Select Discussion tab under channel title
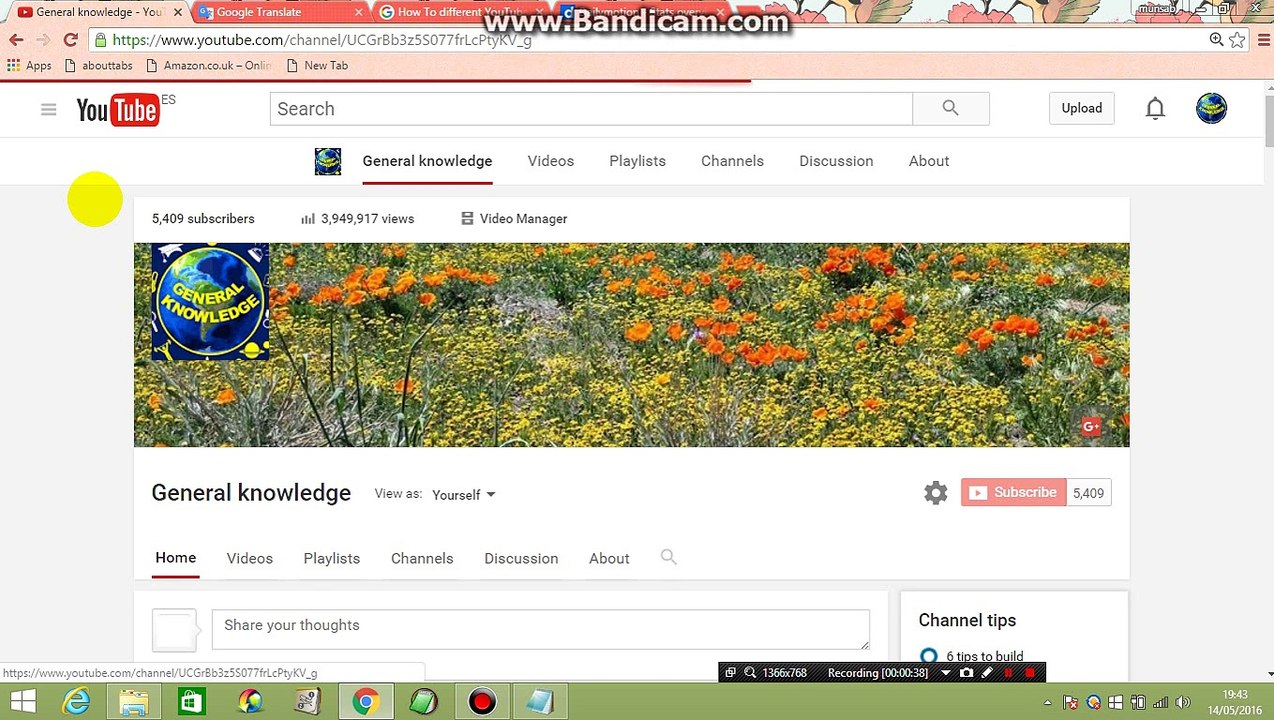This screenshot has height=720, width=1274. pyautogui.click(x=521, y=559)
